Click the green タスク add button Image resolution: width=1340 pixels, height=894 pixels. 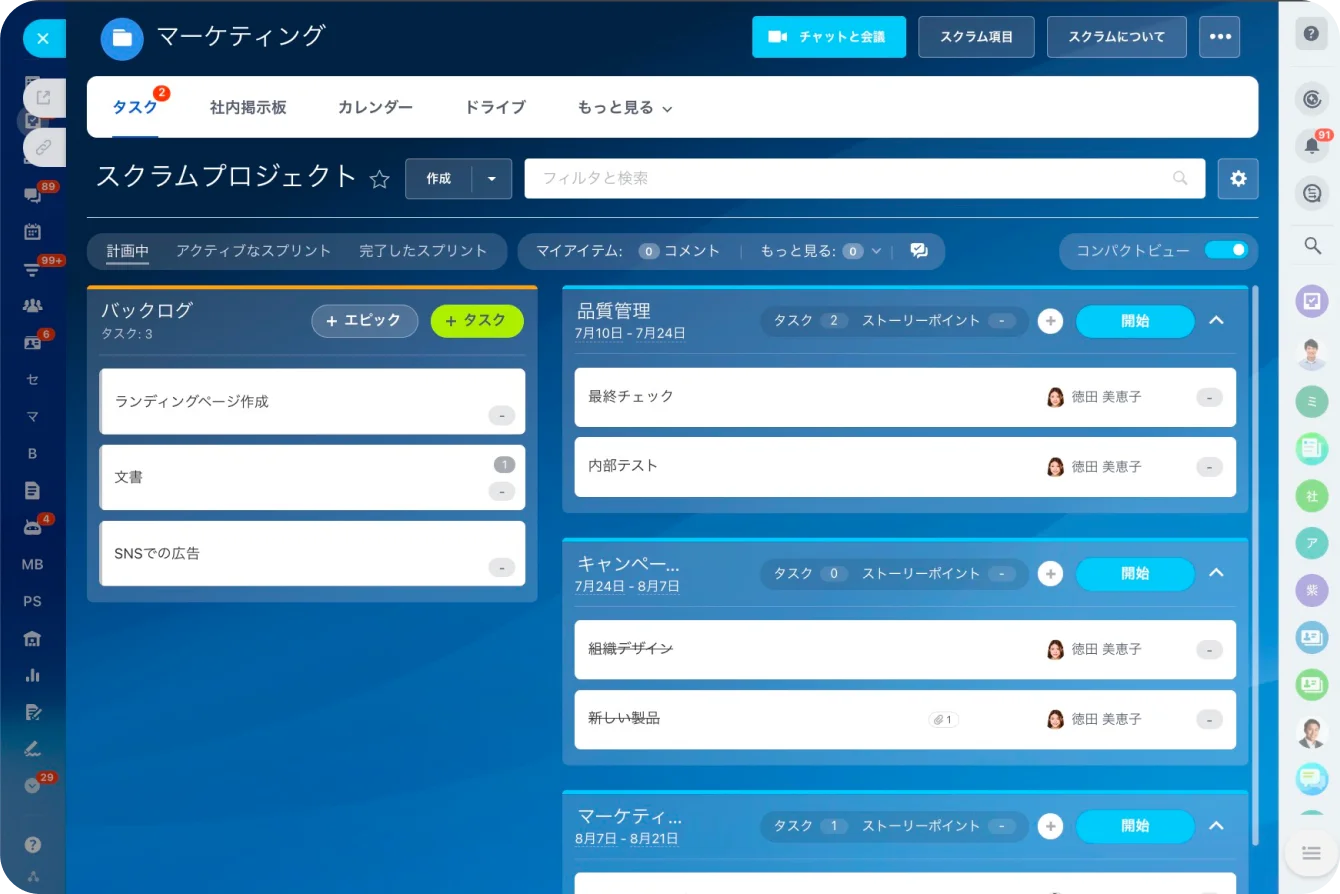(x=477, y=321)
